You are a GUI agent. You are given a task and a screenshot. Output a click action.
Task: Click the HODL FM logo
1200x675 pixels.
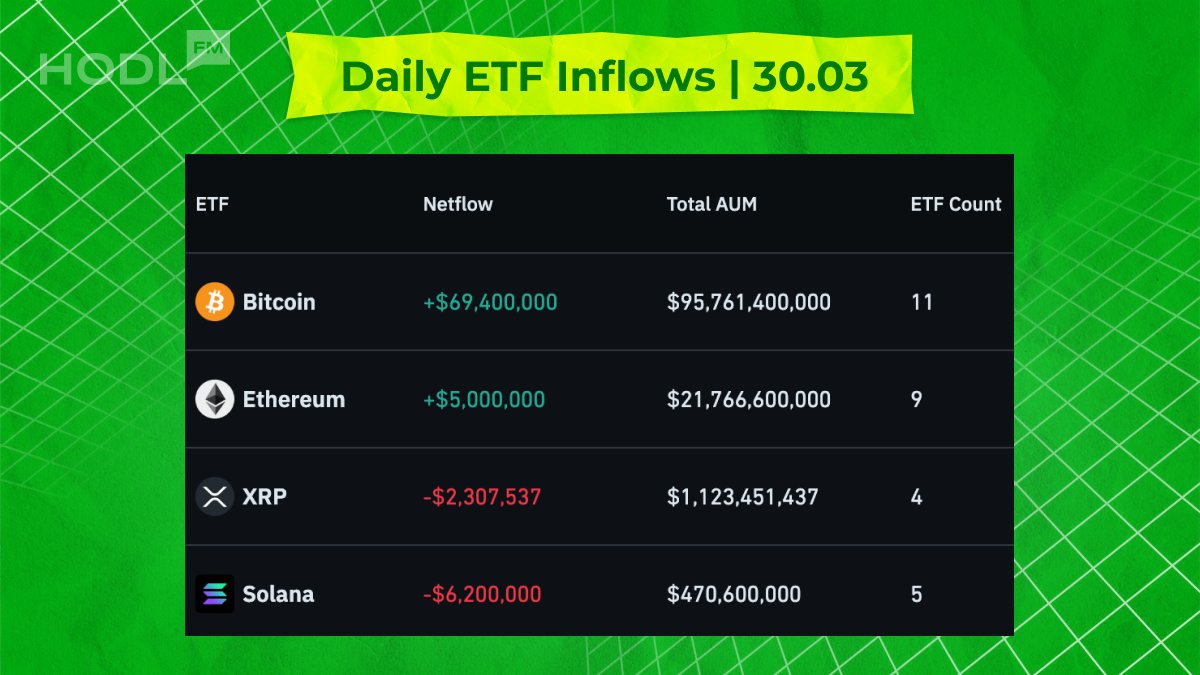(x=135, y=62)
